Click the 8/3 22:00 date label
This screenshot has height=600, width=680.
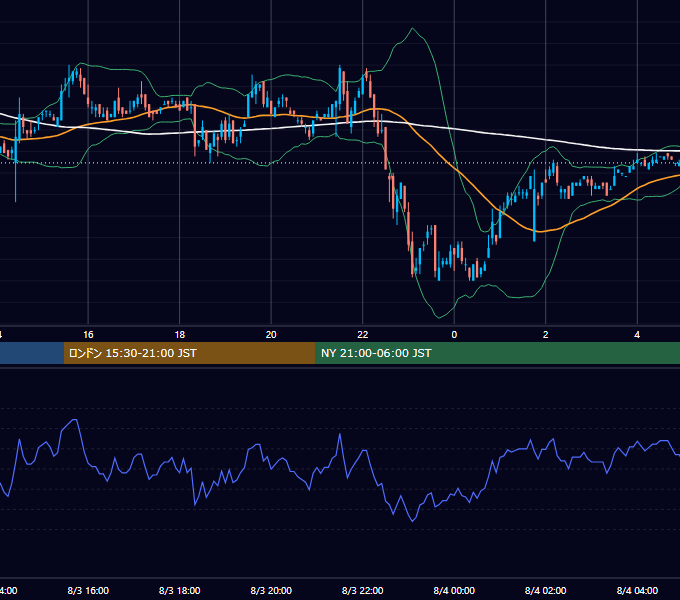coord(363,590)
